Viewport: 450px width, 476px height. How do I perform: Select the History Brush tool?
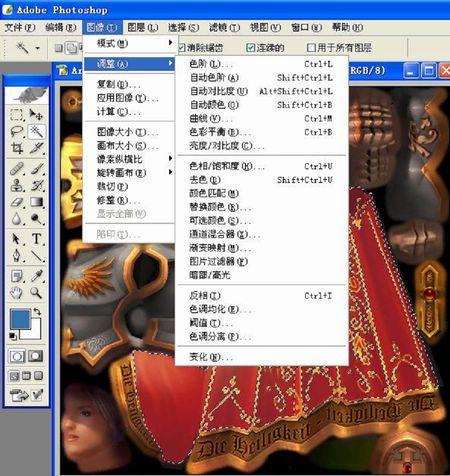coord(36,185)
